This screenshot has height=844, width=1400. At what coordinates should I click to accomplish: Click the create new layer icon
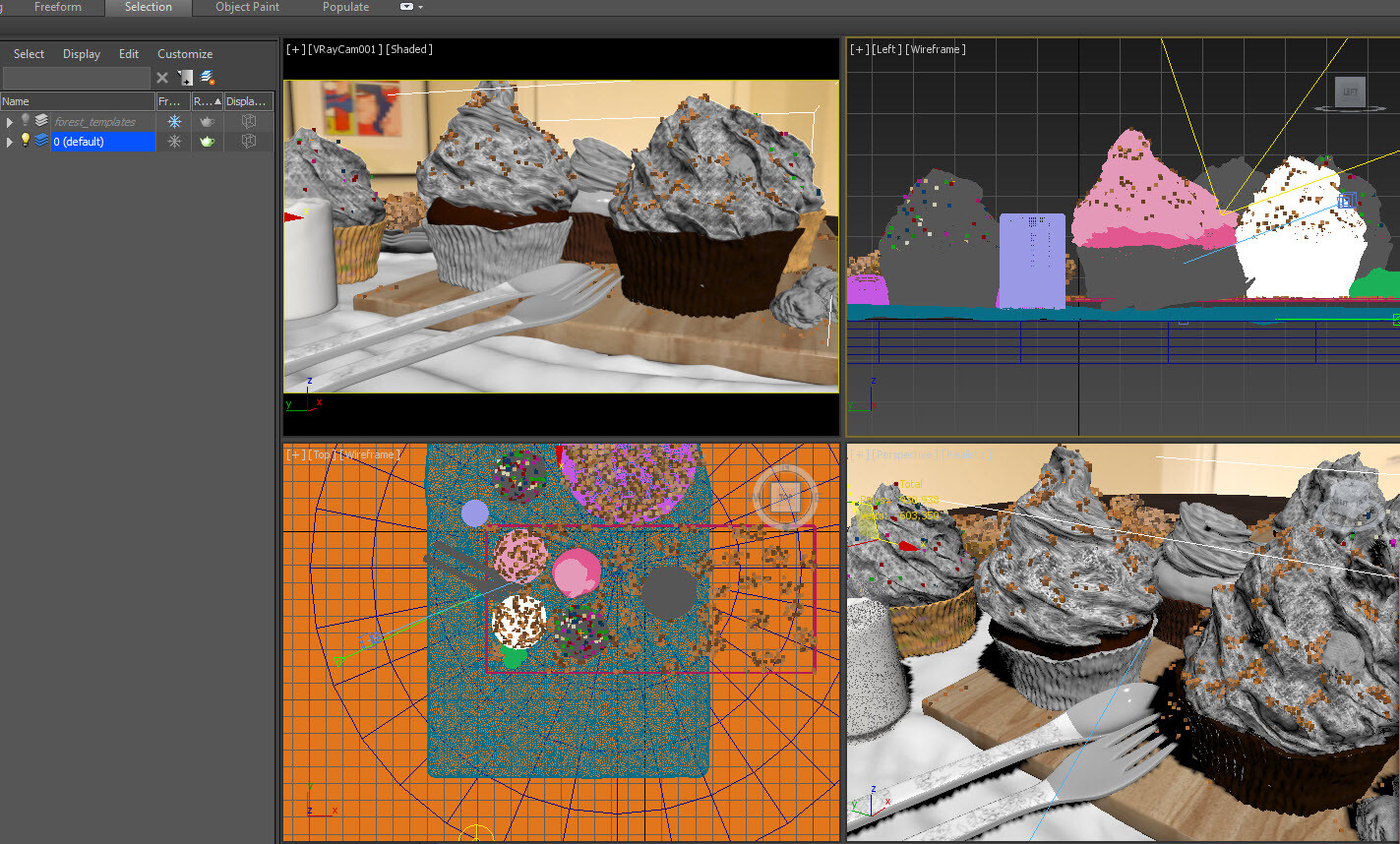(x=208, y=78)
